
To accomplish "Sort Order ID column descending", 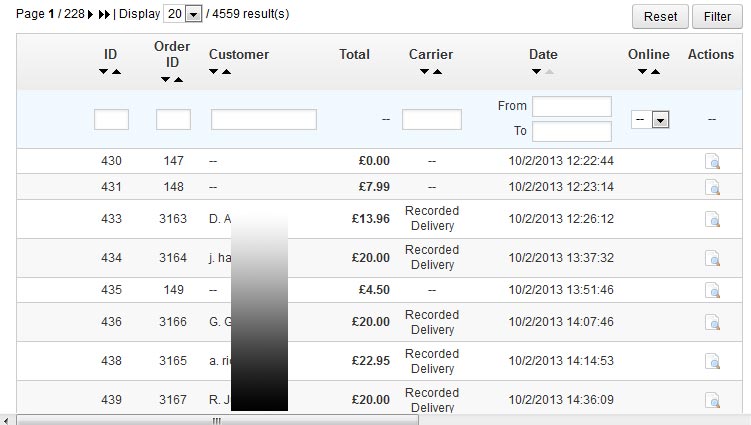I will click(x=165, y=79).
